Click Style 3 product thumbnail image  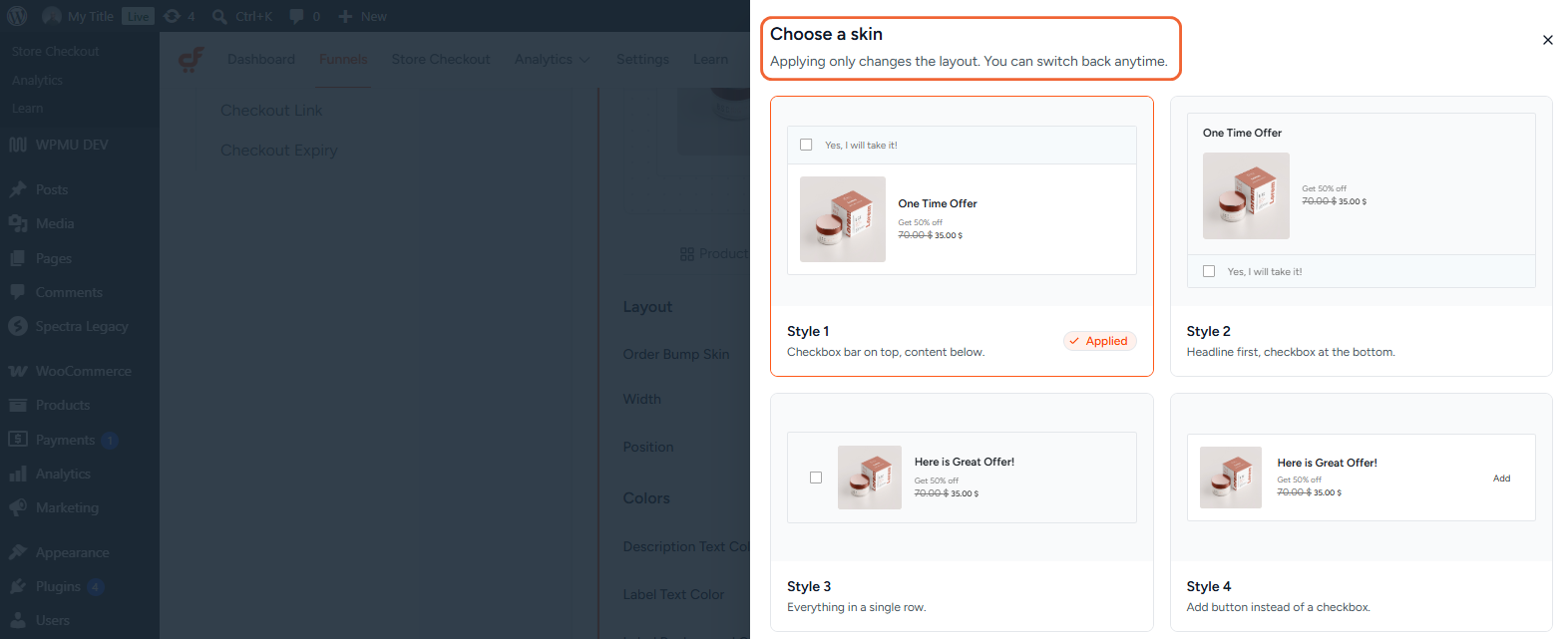coord(870,478)
